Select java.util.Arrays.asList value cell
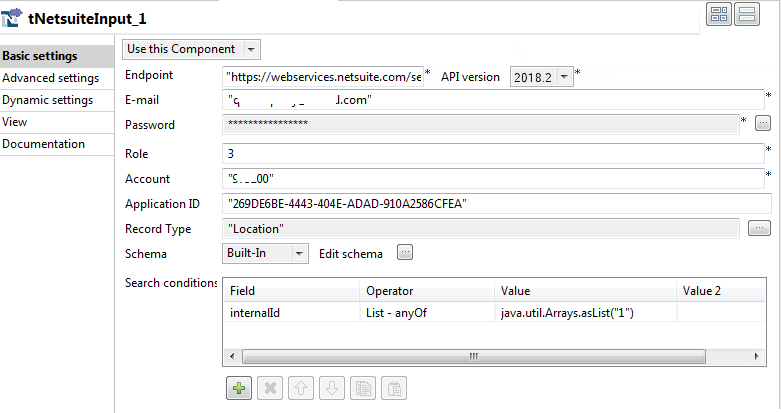 [585, 312]
